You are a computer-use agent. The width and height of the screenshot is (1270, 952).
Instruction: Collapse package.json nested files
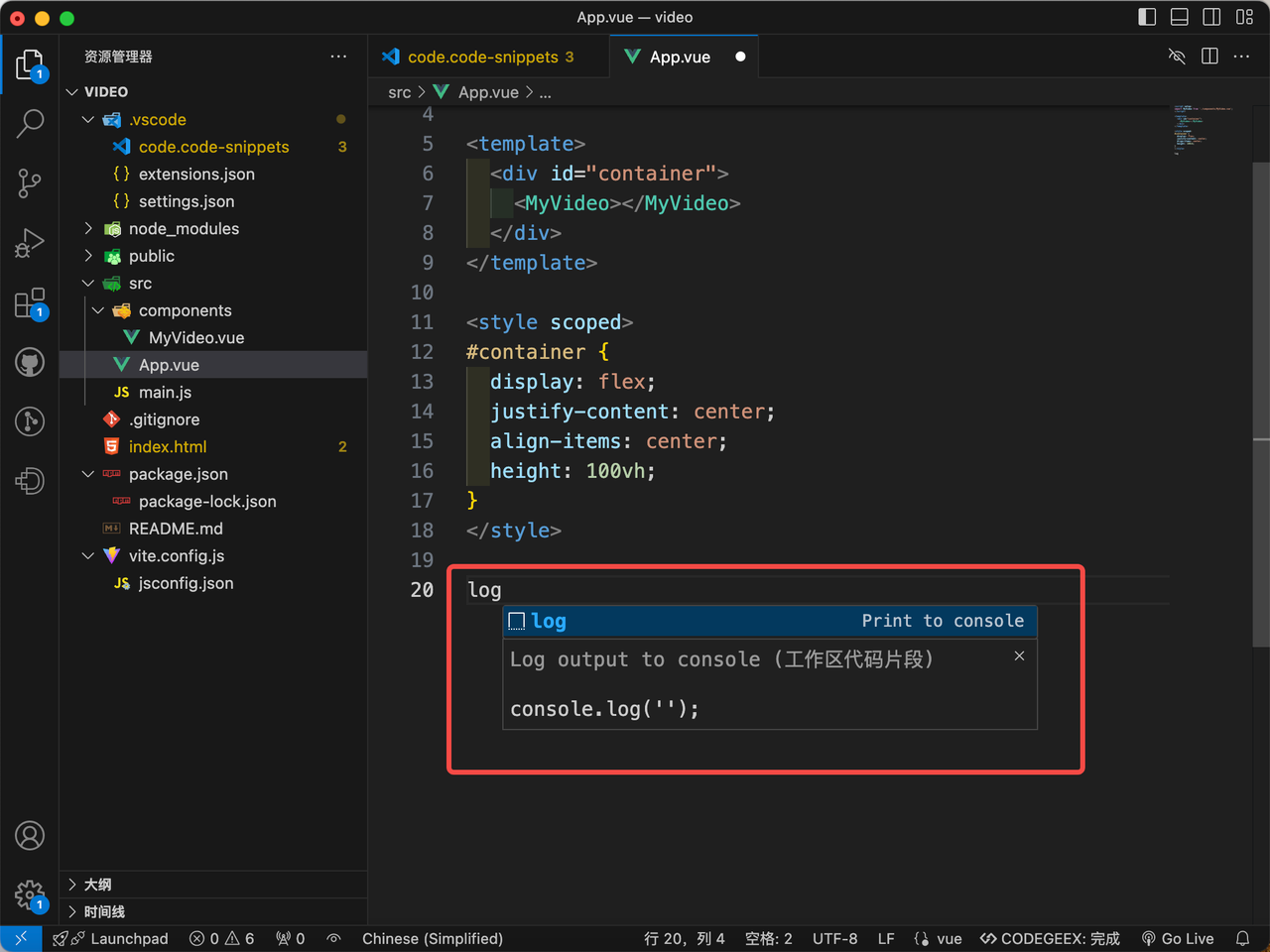(x=88, y=474)
